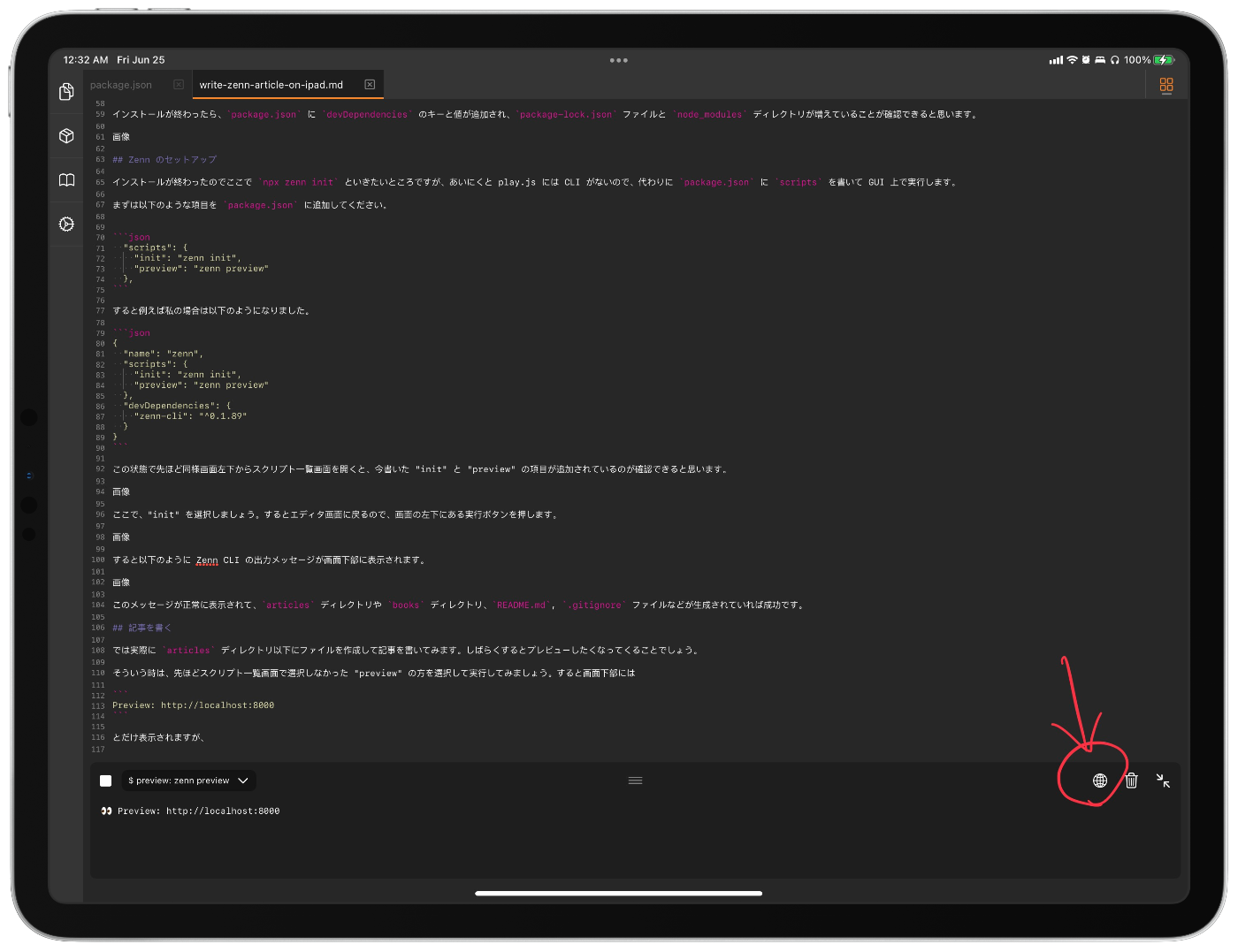Viewport: 1238px width, 952px height.
Task: Click the 'Preview: http://localhost:8000' line 113 in editor
Action: point(193,705)
